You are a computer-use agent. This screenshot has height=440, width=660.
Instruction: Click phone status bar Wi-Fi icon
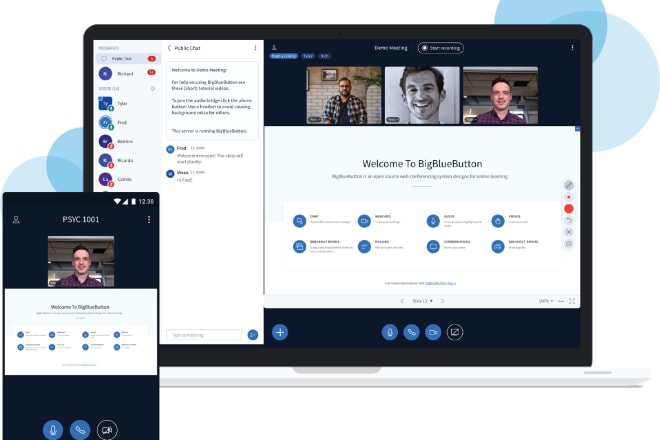click(117, 202)
